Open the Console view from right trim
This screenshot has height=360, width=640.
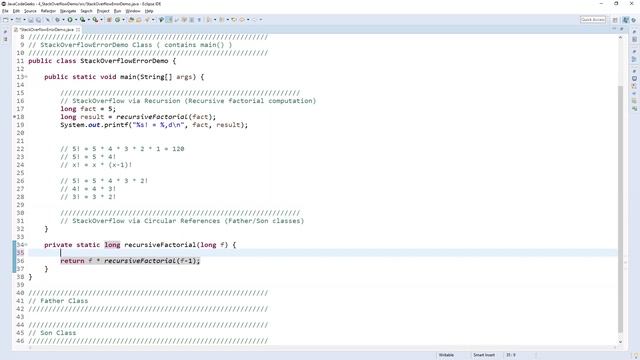634,78
